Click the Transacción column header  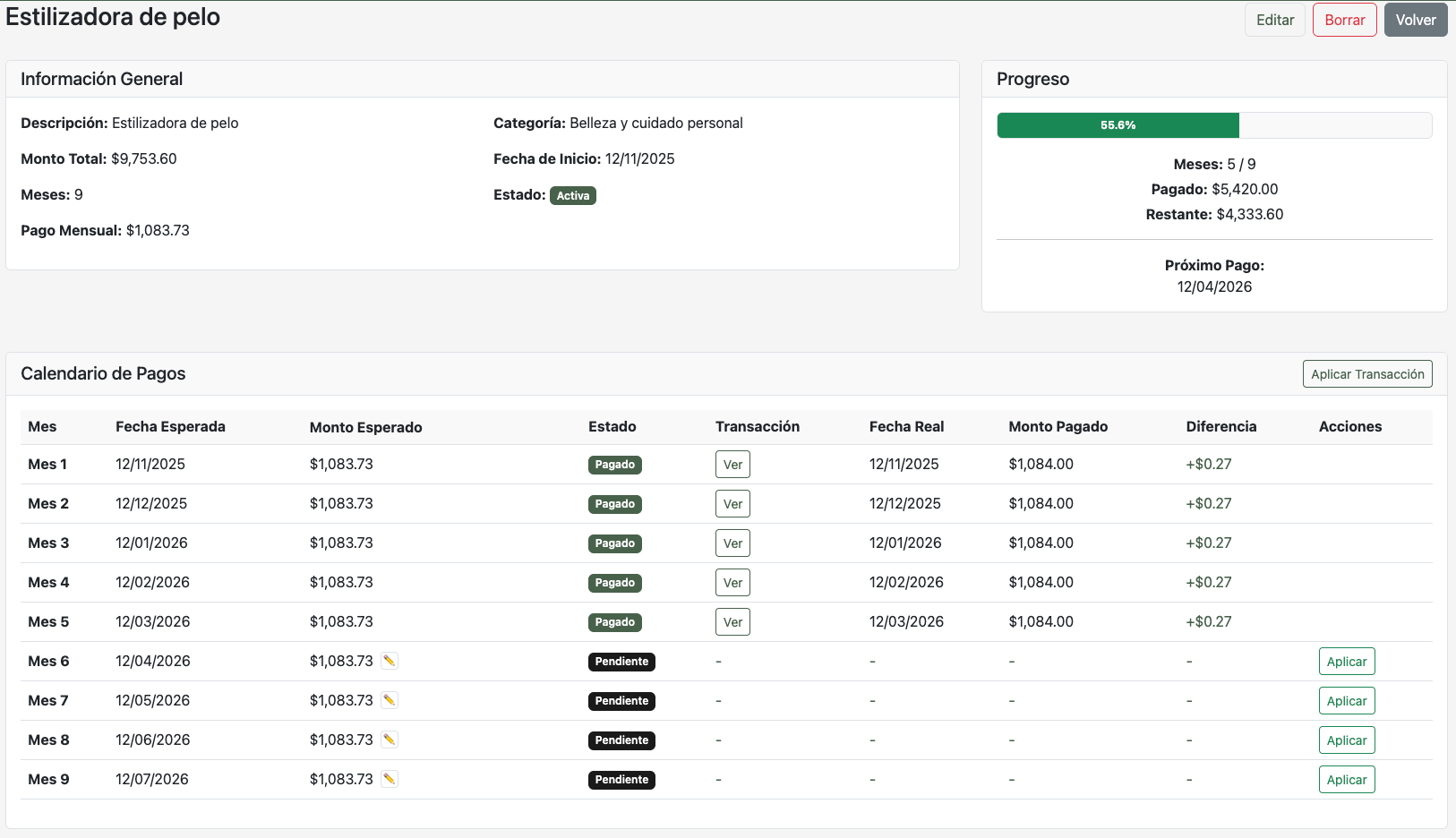[x=758, y=426]
